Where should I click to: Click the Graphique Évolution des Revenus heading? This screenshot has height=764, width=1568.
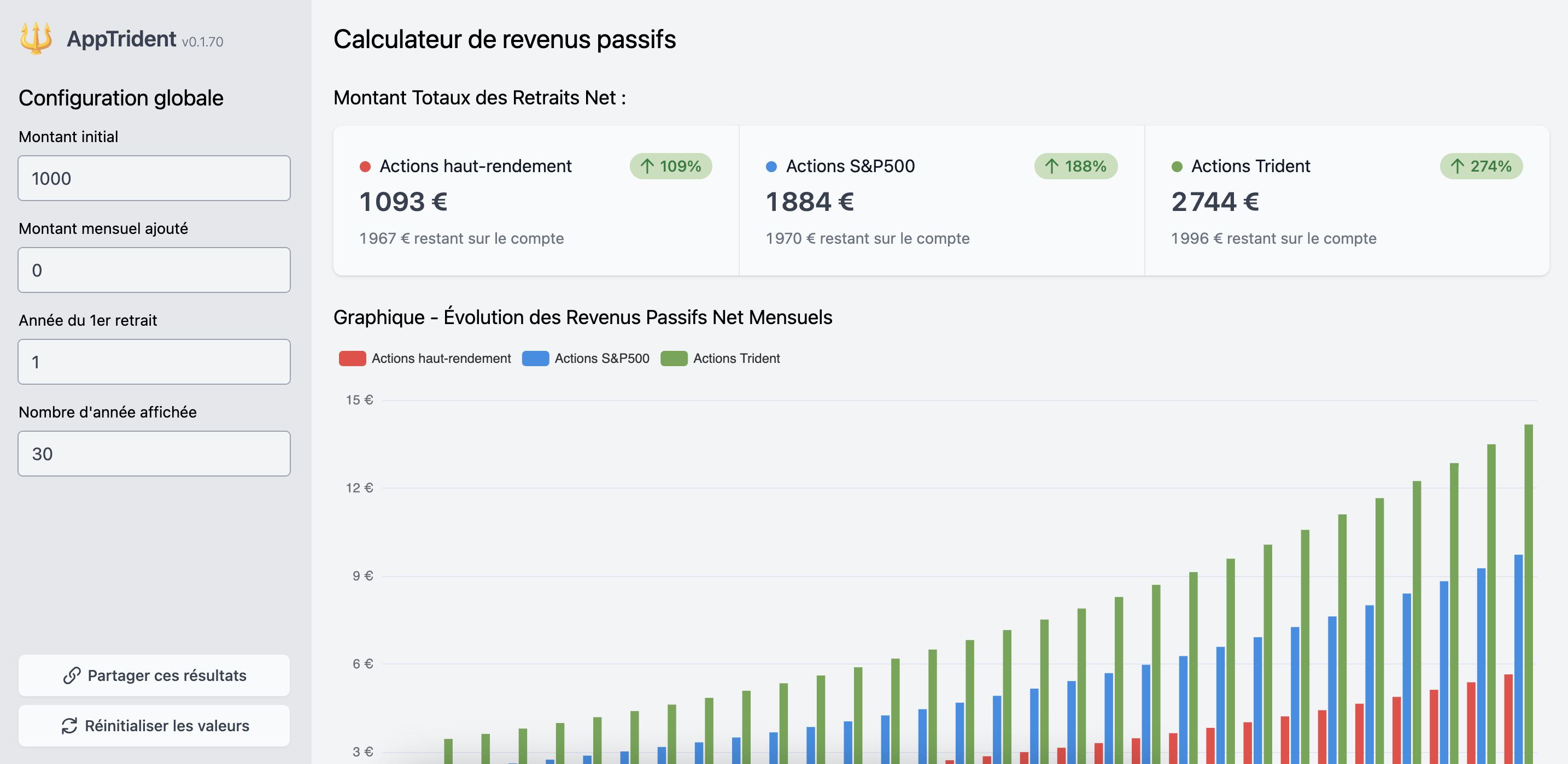[582, 318]
